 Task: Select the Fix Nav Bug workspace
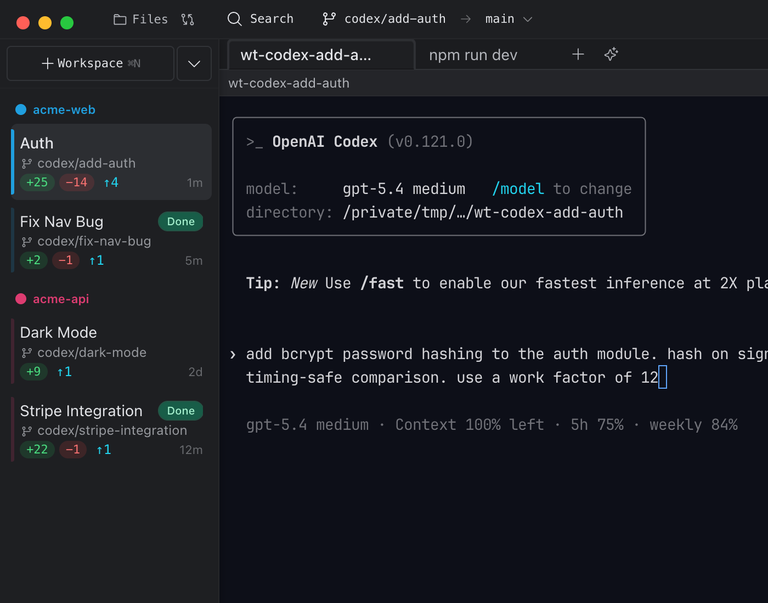(111, 241)
